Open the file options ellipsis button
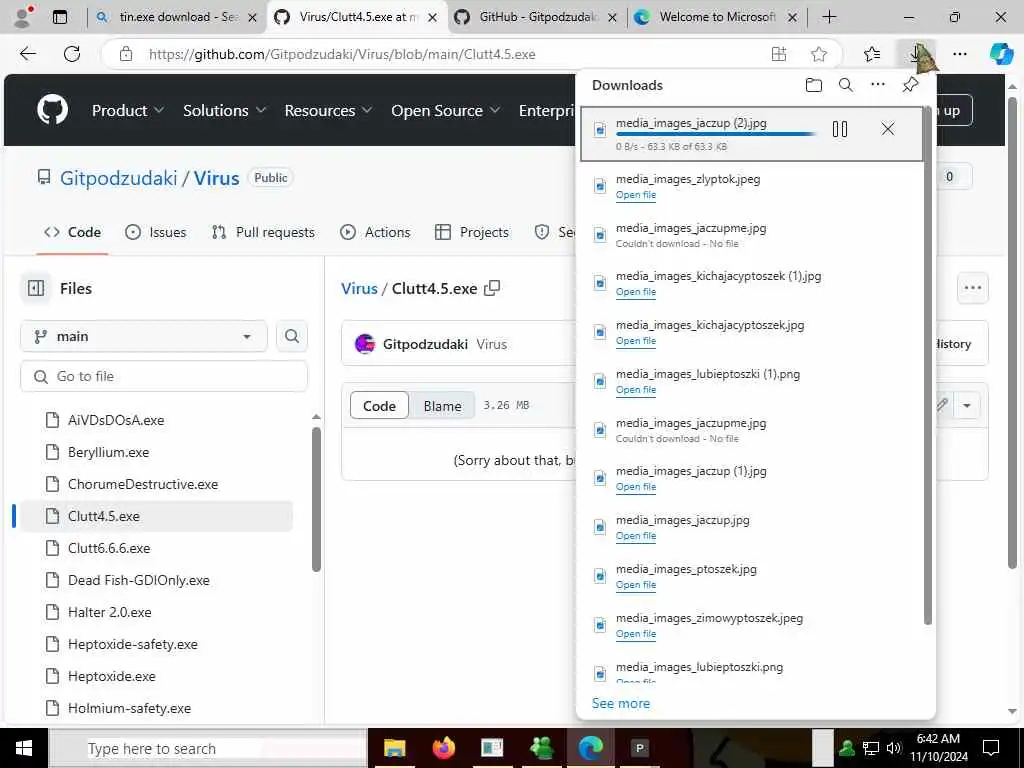The image size is (1024, 768). (972, 288)
